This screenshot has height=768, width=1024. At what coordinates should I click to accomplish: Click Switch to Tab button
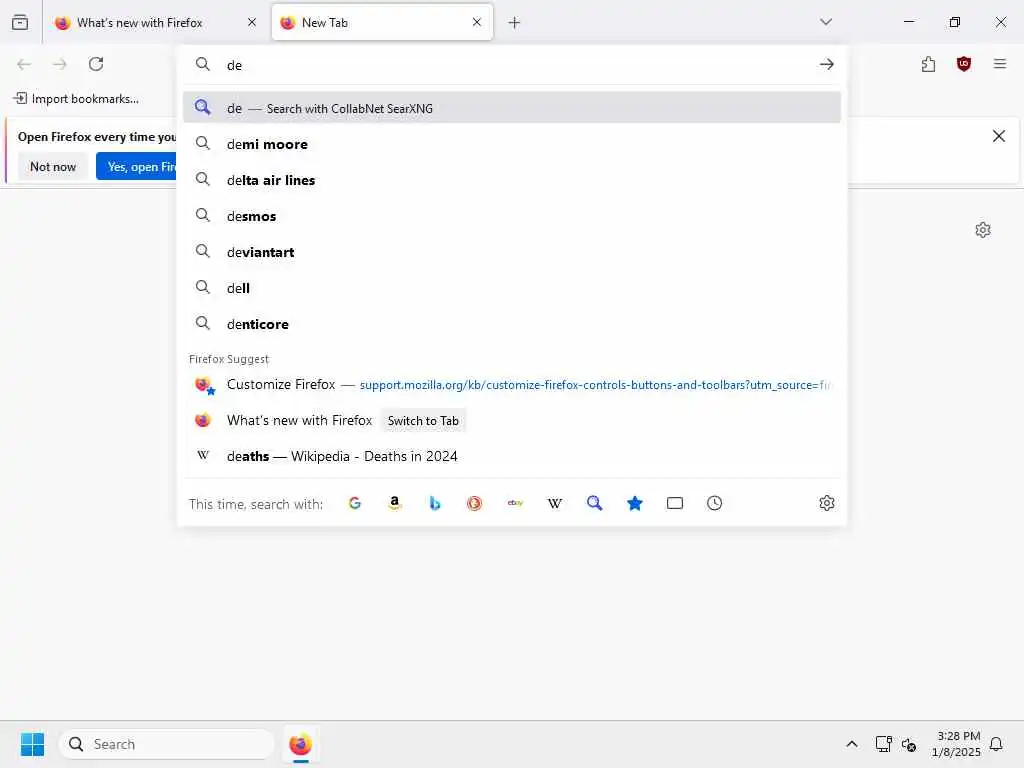click(x=423, y=421)
